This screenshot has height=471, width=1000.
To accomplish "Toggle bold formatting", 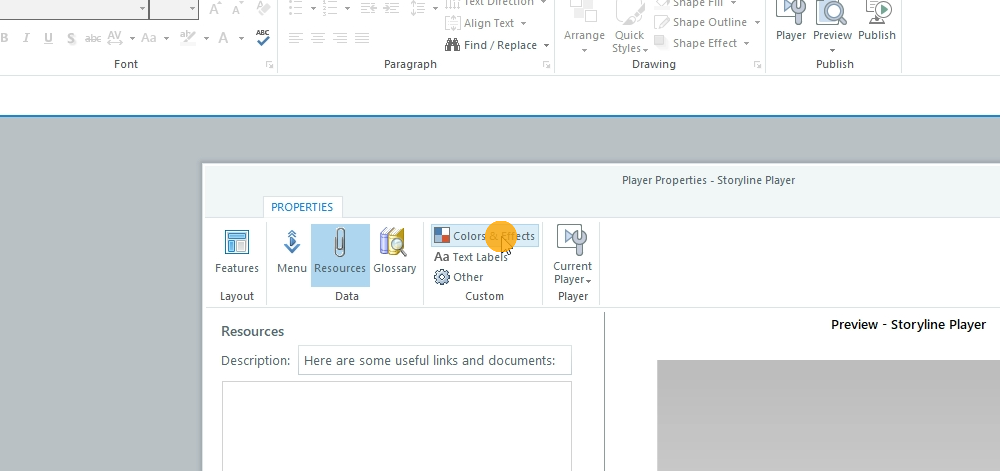I will [x=5, y=38].
